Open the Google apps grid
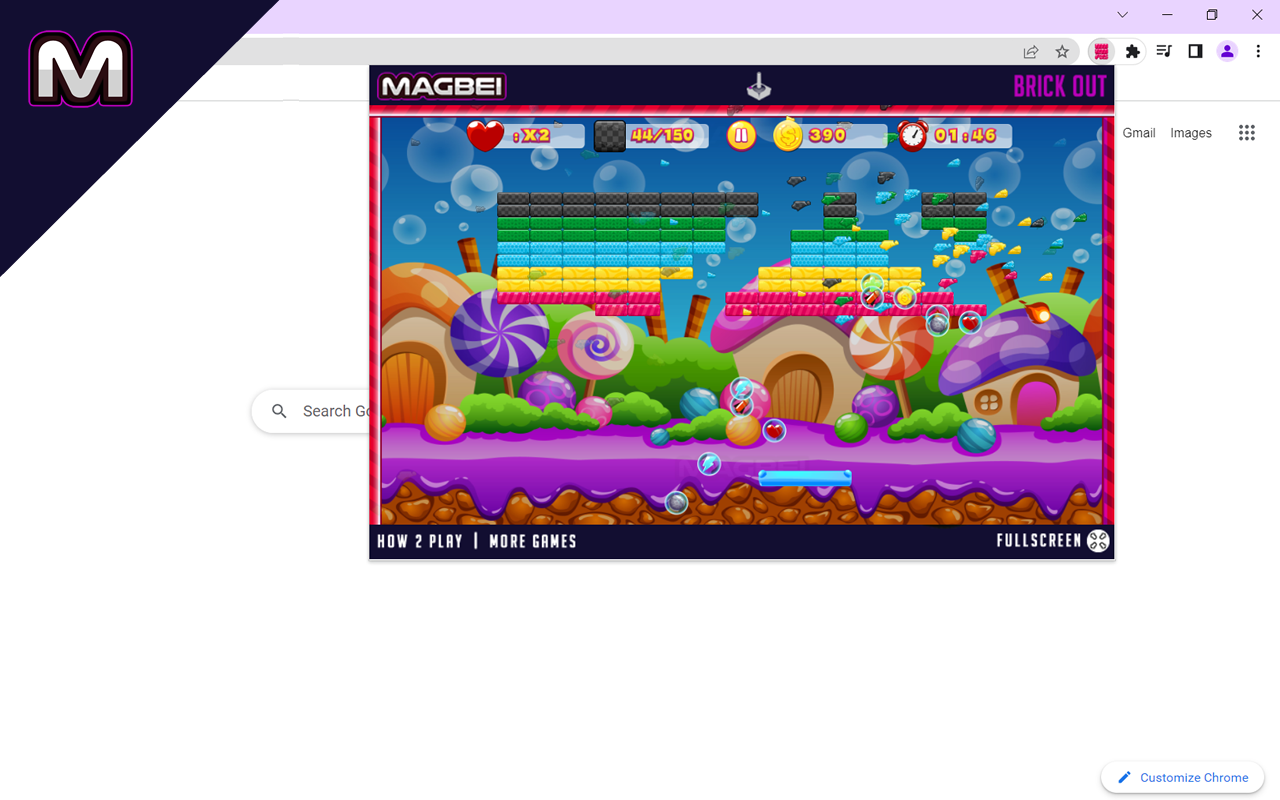This screenshot has width=1280, height=800. click(1246, 133)
